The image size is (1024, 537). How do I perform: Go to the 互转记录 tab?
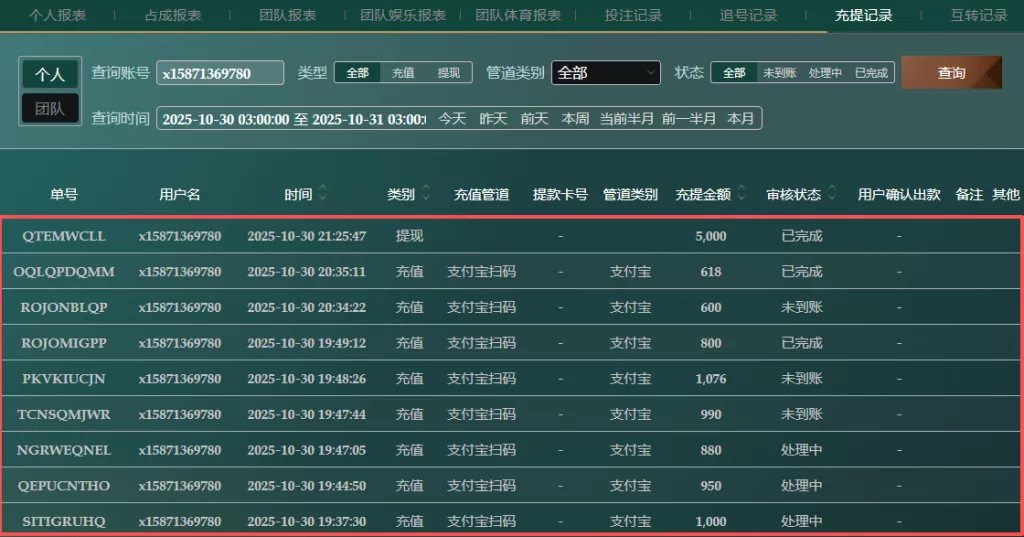coord(979,15)
